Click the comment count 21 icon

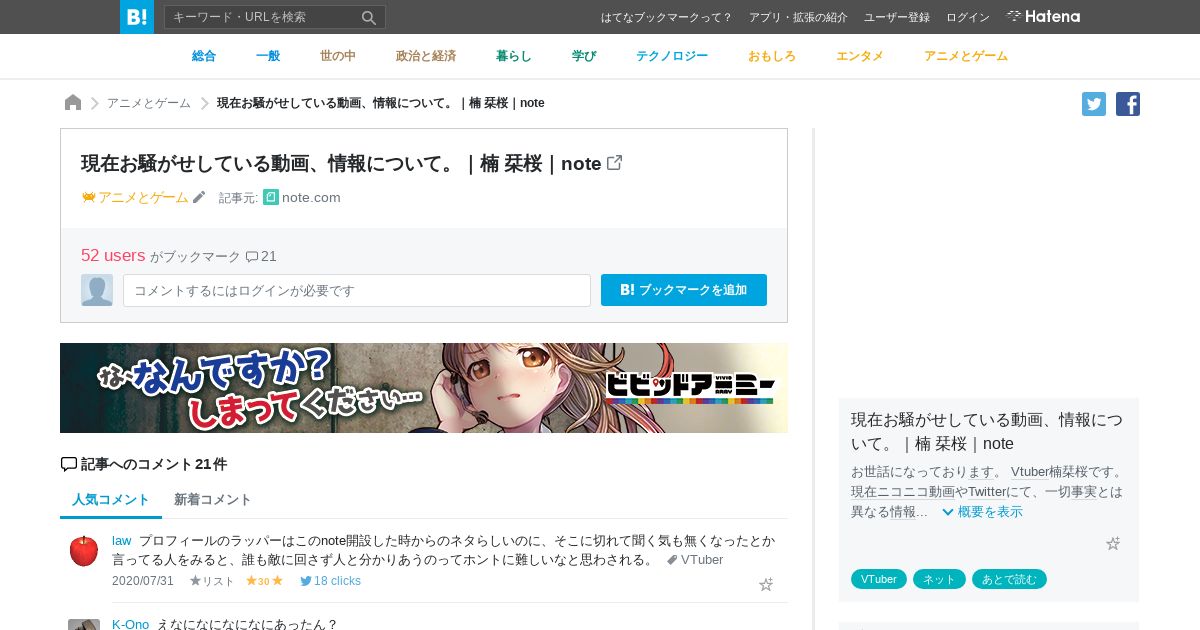(261, 257)
